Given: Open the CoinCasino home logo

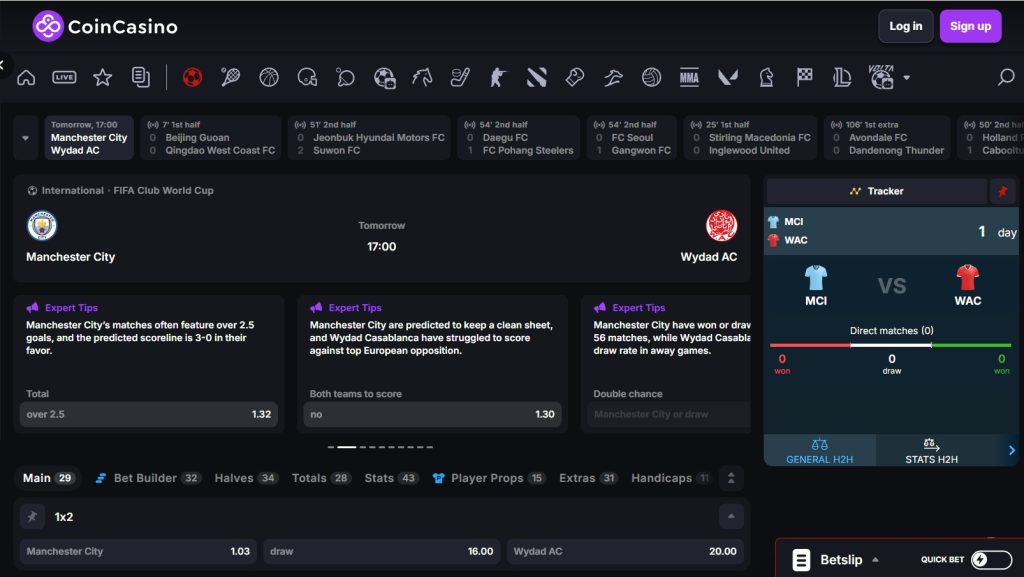Looking at the screenshot, I should click(105, 26).
